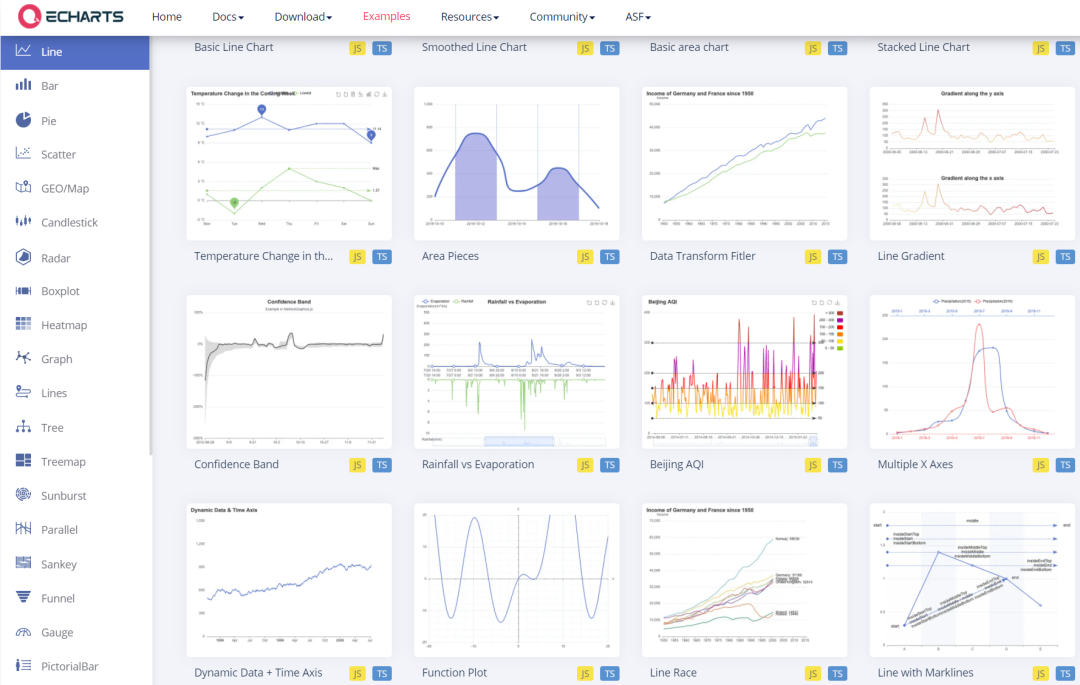Expand the Download dropdown menu
Viewport: 1080px width, 685px height.
click(303, 17)
